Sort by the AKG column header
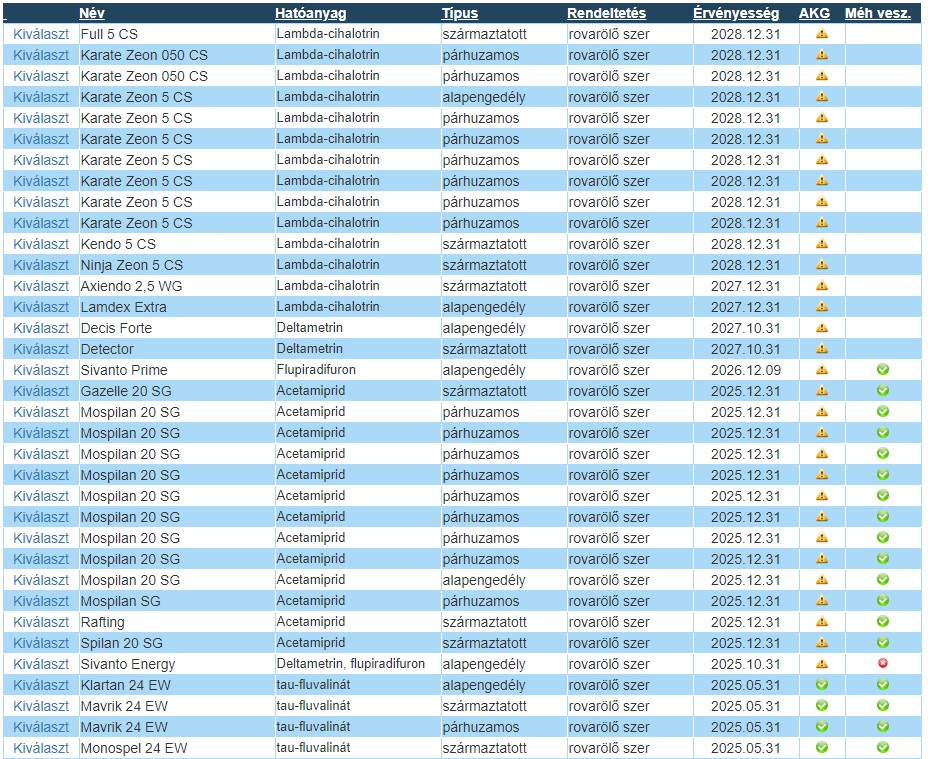The width and height of the screenshot is (928, 759). pos(814,13)
